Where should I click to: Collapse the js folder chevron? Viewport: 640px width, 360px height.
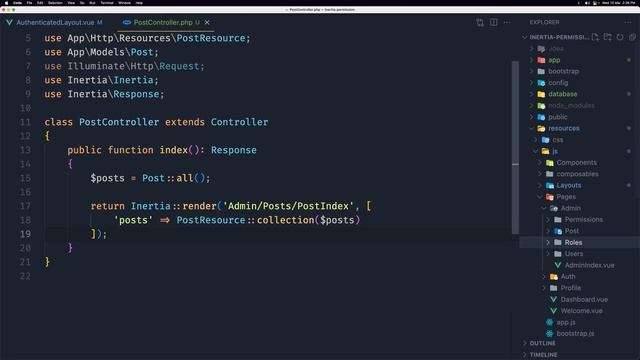pyautogui.click(x=536, y=151)
